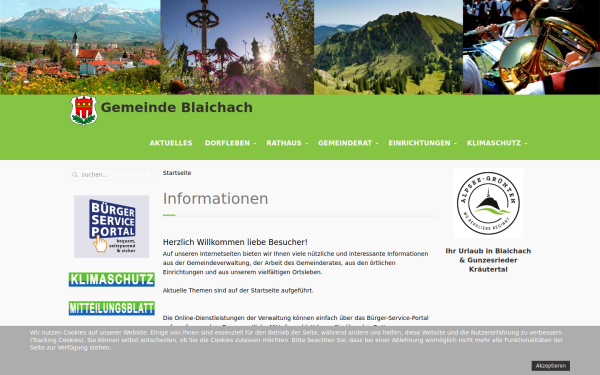
Task: Click the brass band header photo
Action: (532, 47)
